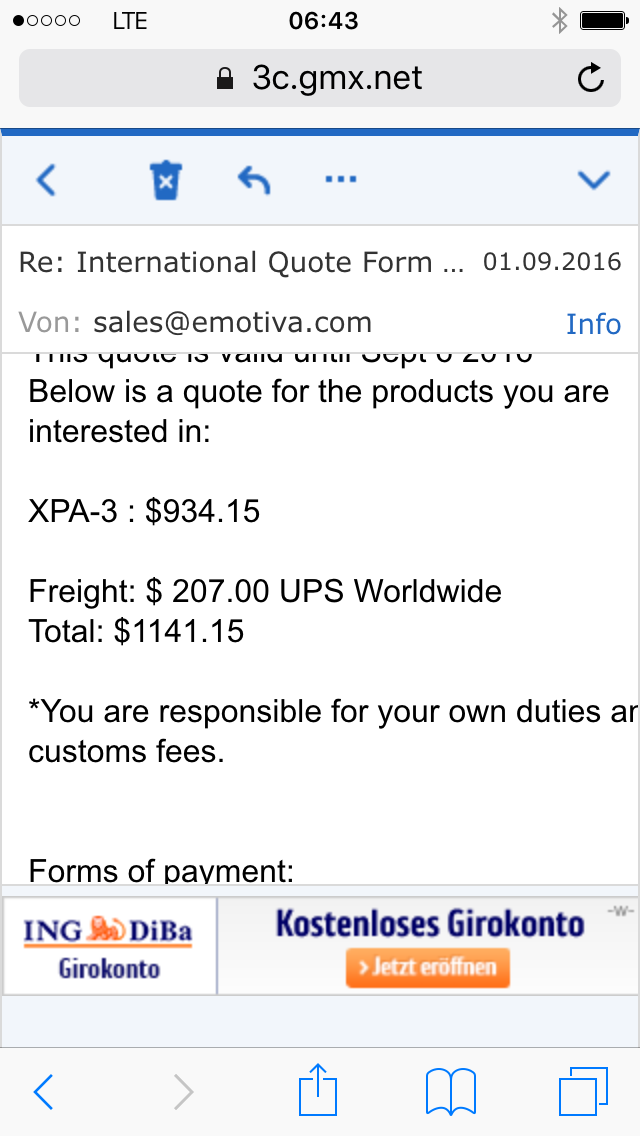
Task: Tap the status bar clock
Action: (x=322, y=20)
